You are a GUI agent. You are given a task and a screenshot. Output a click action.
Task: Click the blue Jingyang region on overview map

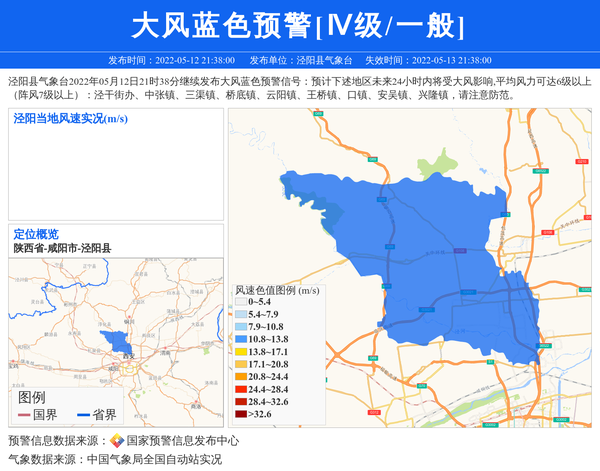tap(118, 342)
